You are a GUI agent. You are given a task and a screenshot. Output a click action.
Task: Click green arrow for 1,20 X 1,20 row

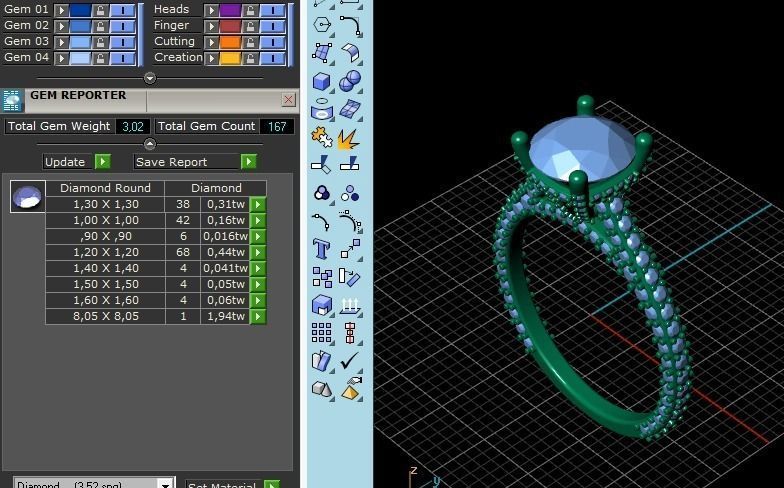[x=258, y=252]
